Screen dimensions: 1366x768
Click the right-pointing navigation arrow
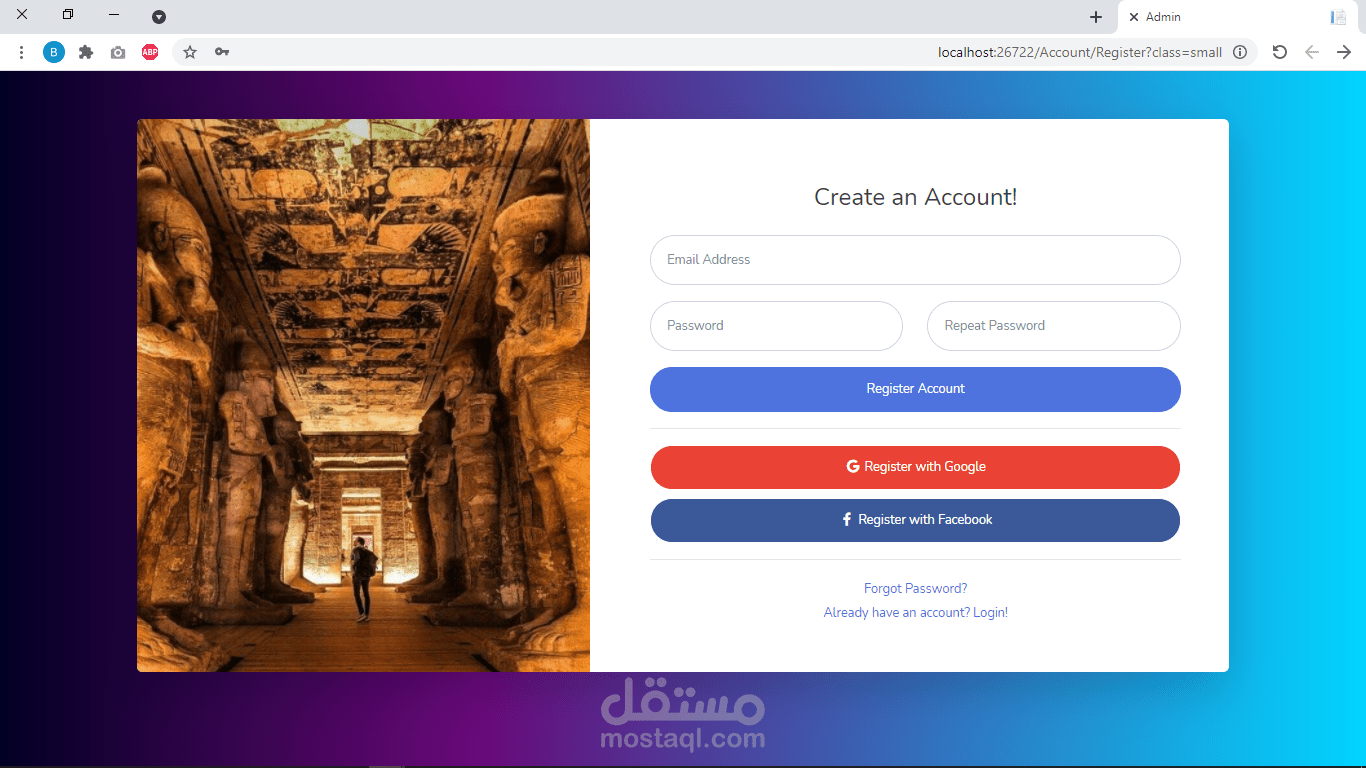(x=1344, y=52)
